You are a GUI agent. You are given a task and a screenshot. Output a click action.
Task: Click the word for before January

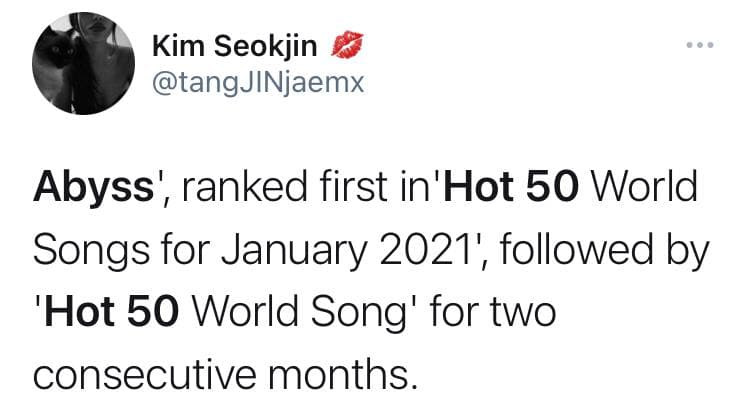(186, 250)
